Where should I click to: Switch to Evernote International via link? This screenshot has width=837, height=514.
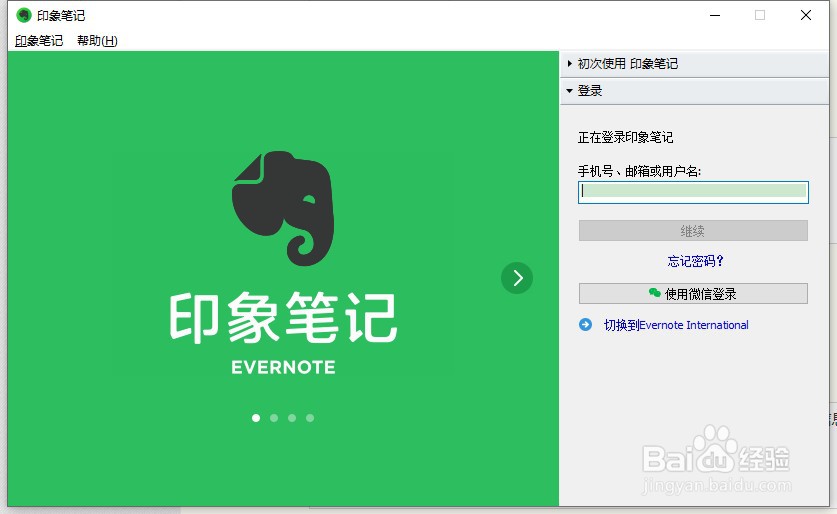676,325
